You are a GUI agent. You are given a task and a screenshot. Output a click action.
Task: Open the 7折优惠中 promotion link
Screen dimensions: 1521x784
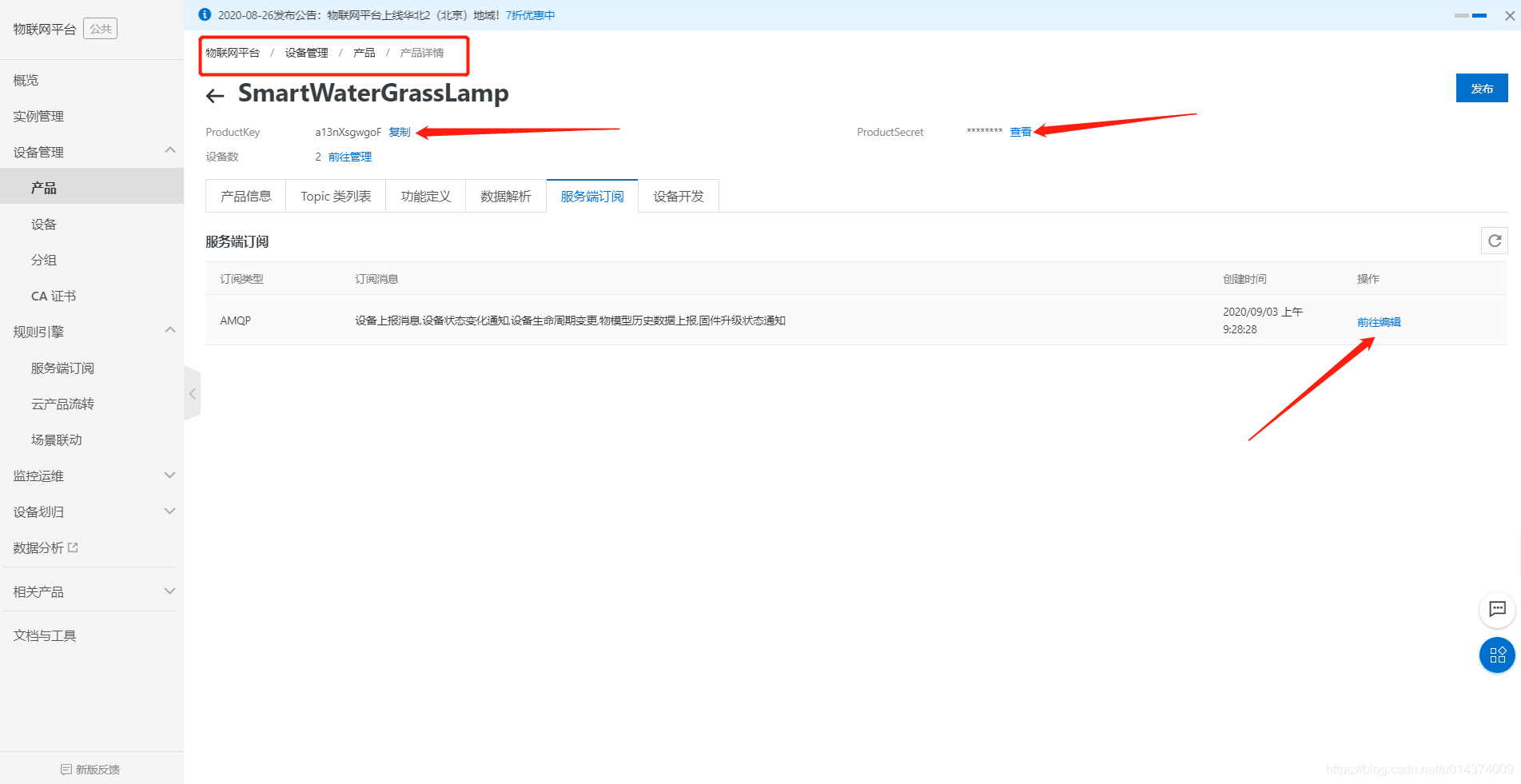(530, 15)
